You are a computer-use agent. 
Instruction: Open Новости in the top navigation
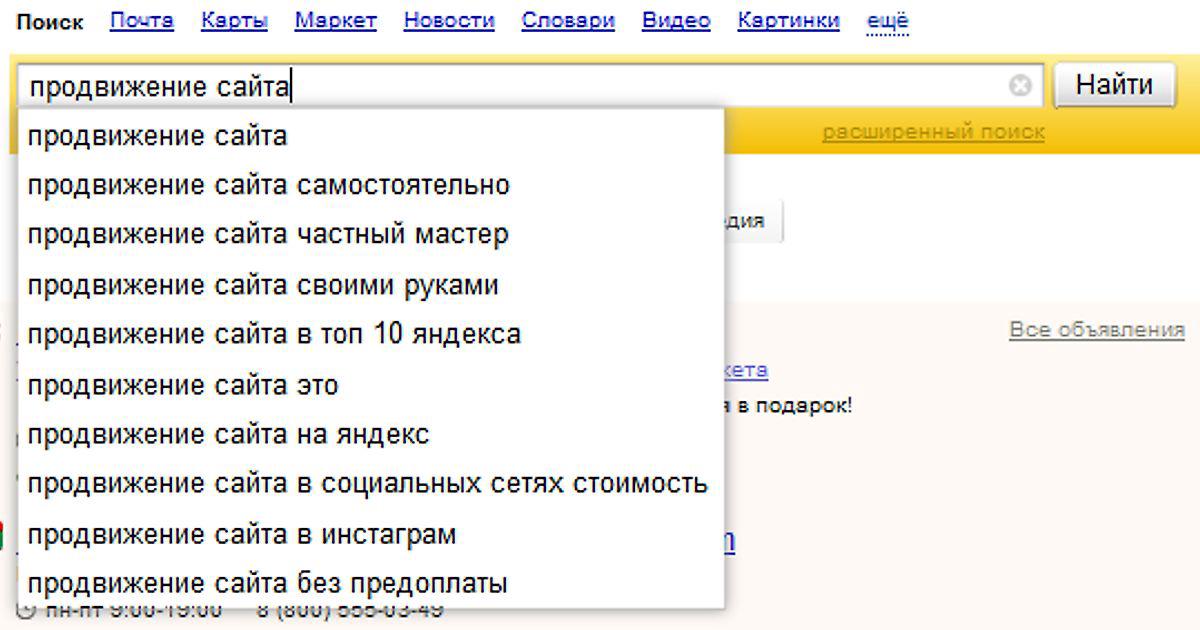449,21
